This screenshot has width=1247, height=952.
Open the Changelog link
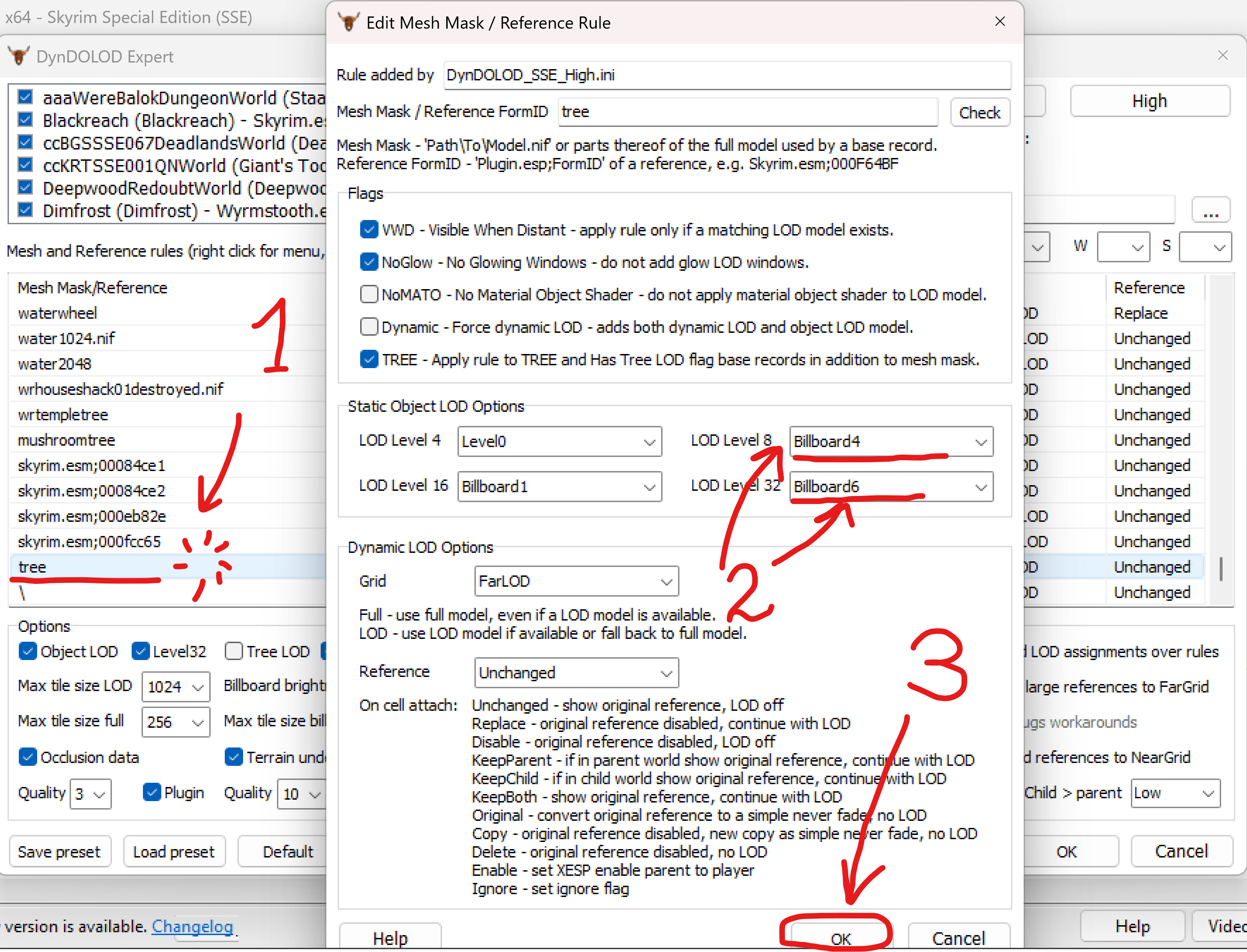click(192, 926)
